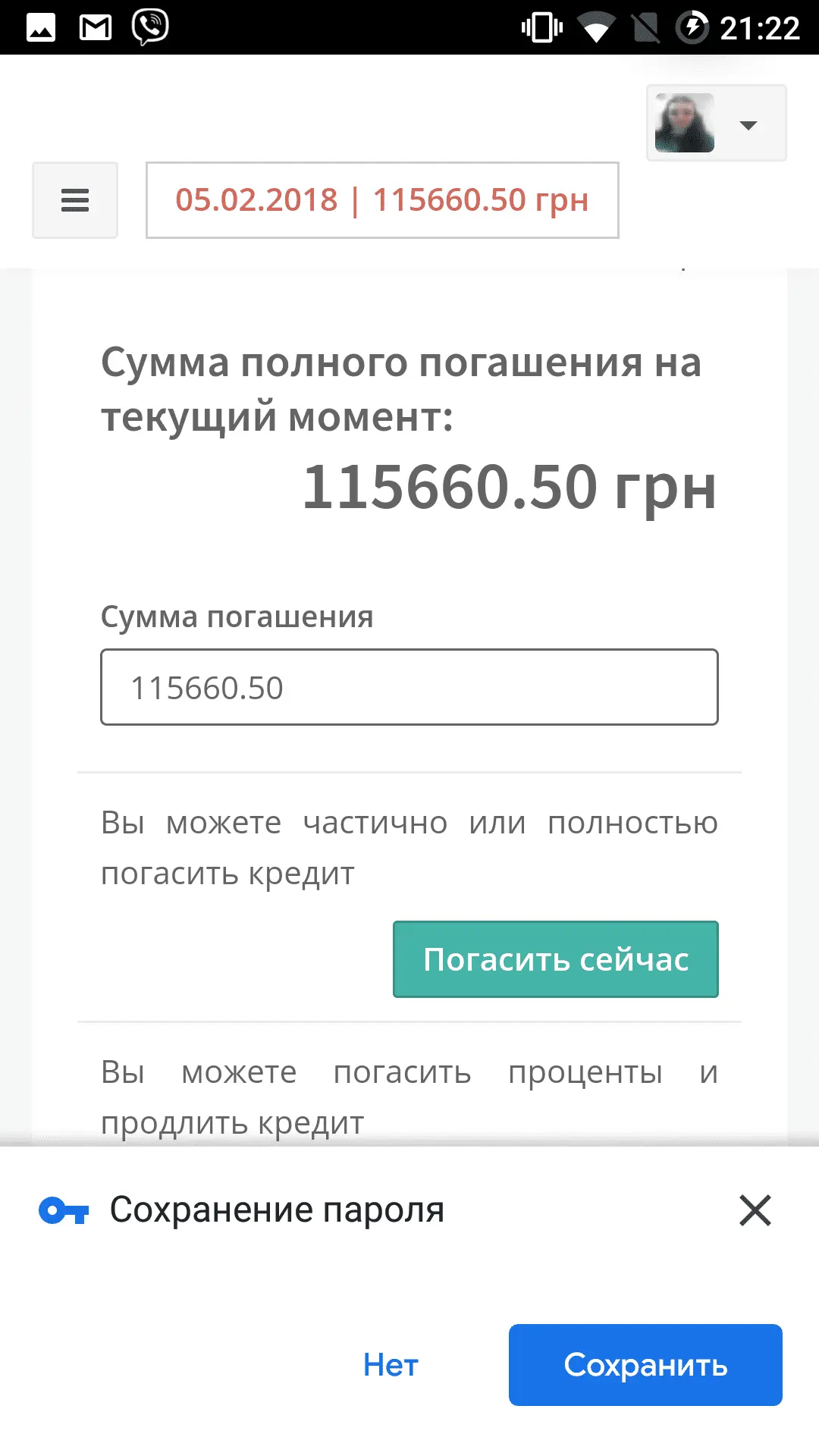Tap the date and balance button
Screen dimensions: 819x1456
coord(382,200)
